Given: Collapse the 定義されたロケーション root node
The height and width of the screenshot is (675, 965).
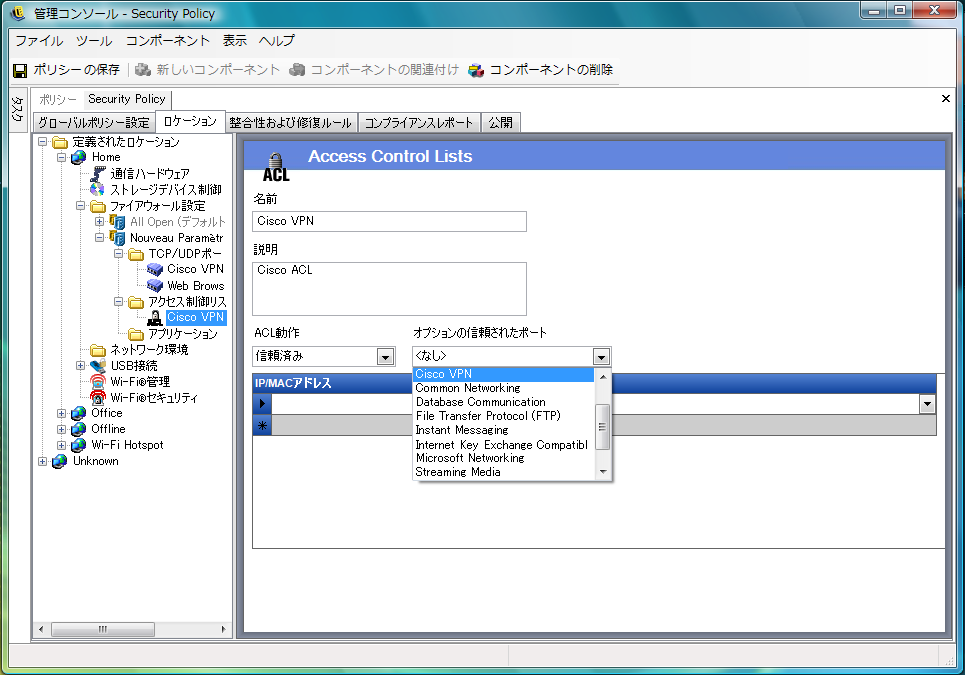Looking at the screenshot, I should (42, 142).
